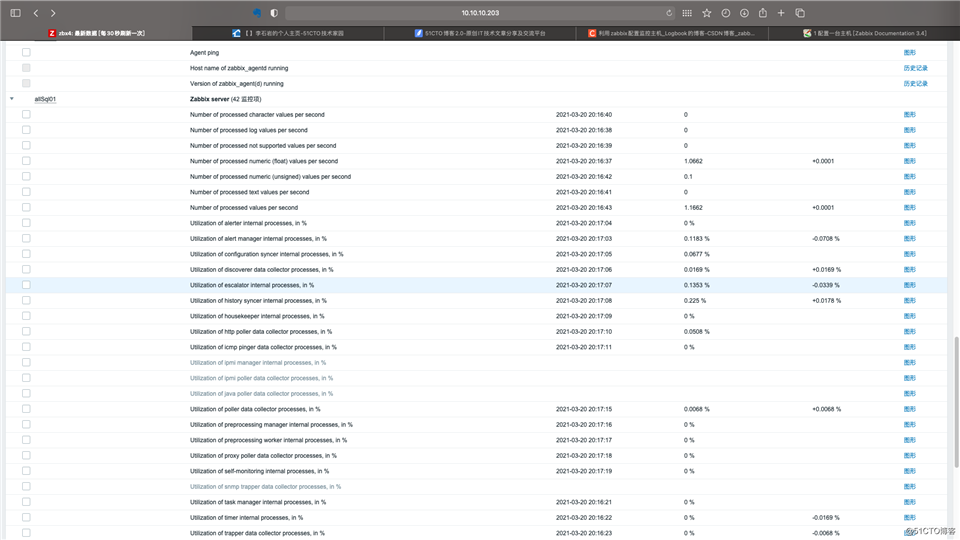Screen dimensions: 960x540
Task: Check the self-monitoring processes row checkbox
Action: click(x=26, y=471)
